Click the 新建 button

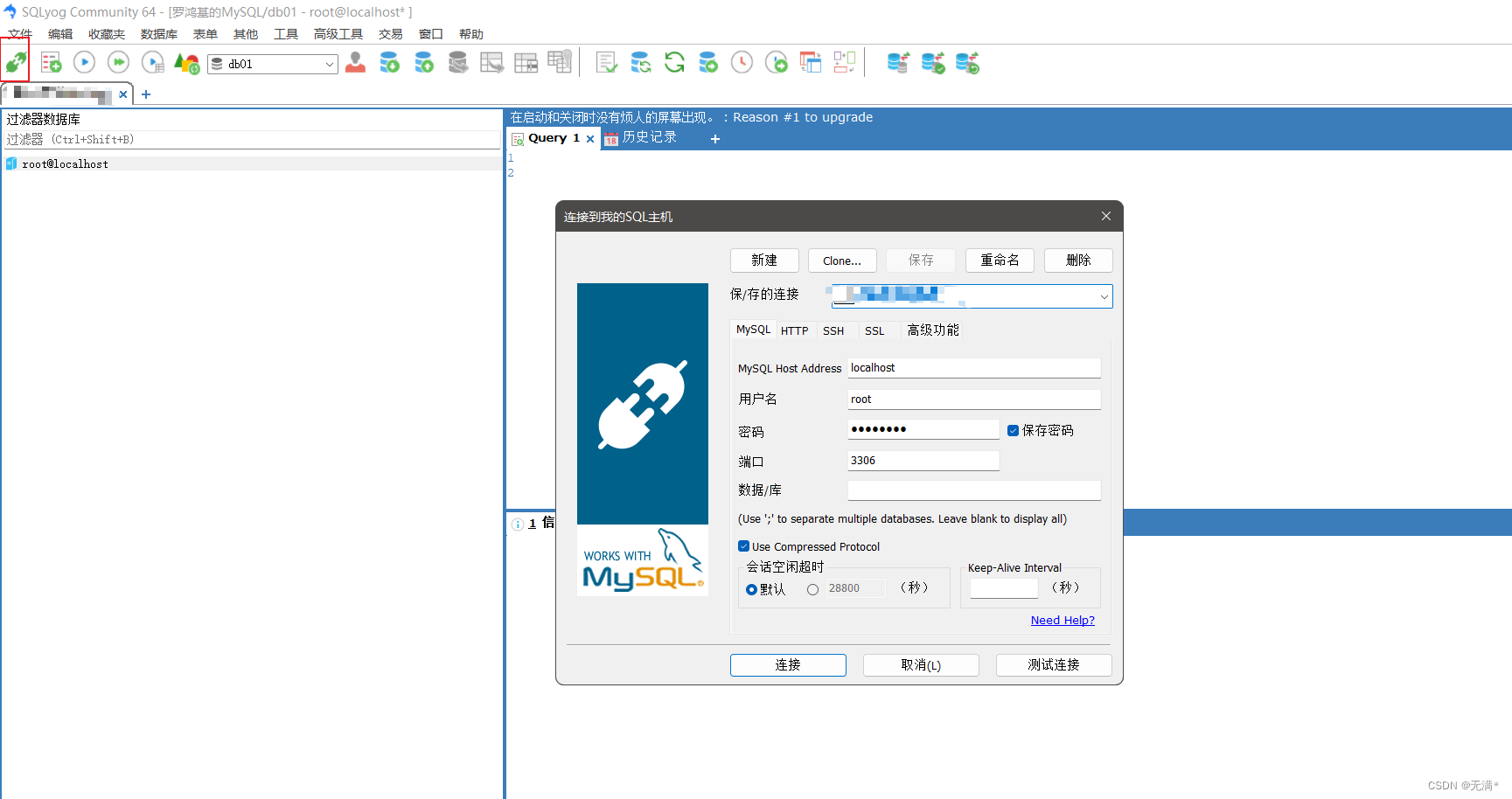pyautogui.click(x=764, y=261)
